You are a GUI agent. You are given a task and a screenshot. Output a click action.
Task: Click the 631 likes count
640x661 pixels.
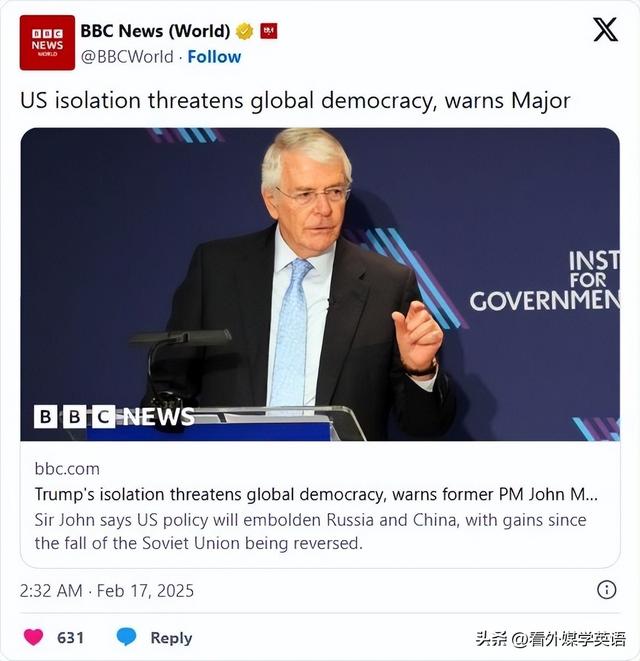70,638
